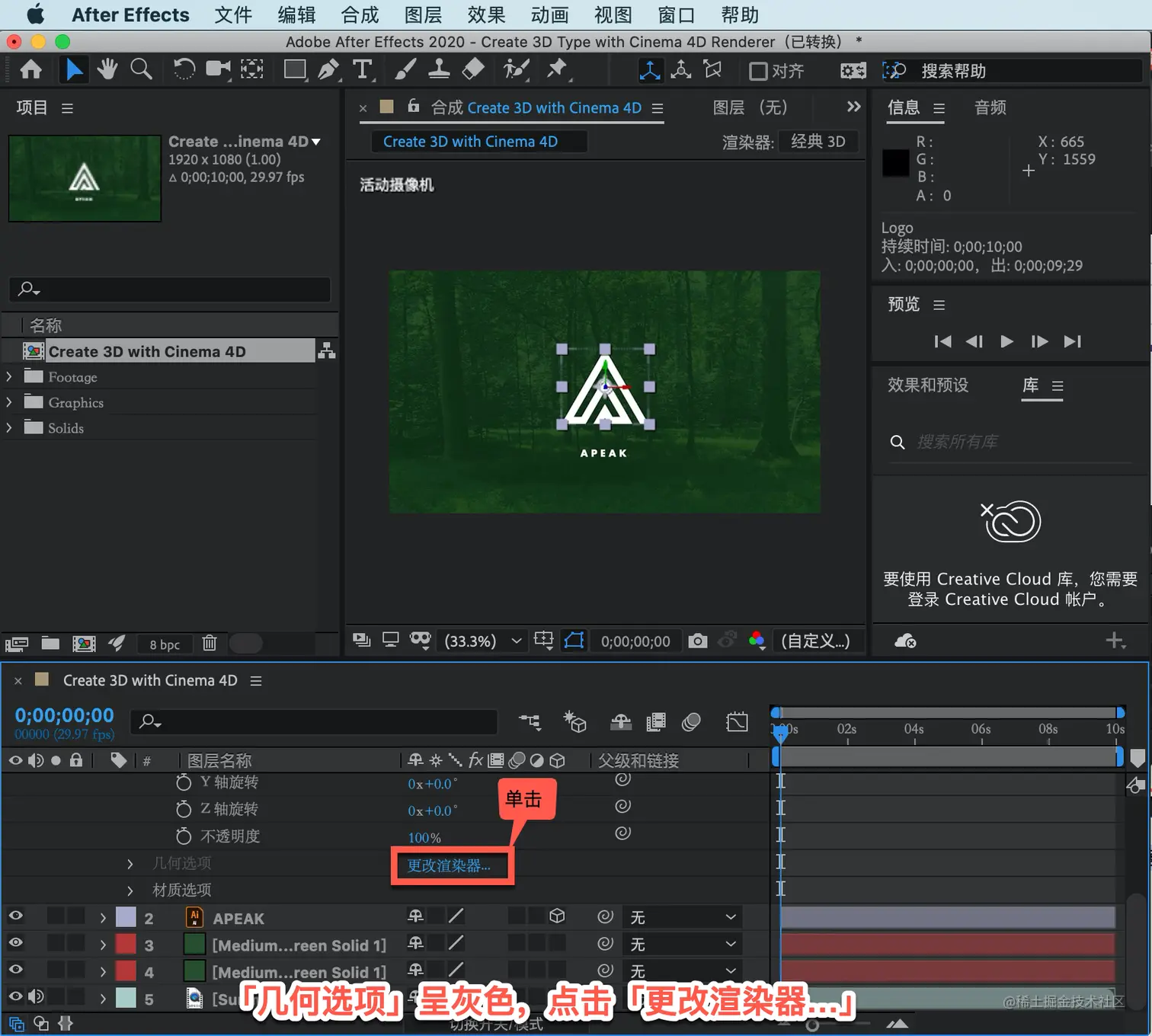Image resolution: width=1152 pixels, height=1036 pixels.
Task: Switch to the 效果和预设 tab
Action: click(927, 385)
